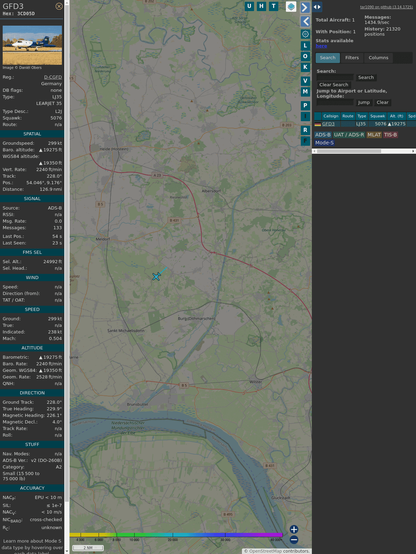This screenshot has height=554, width=416.
Task: Click the double-arrow sidebar toggle icon
Action: (317, 7)
